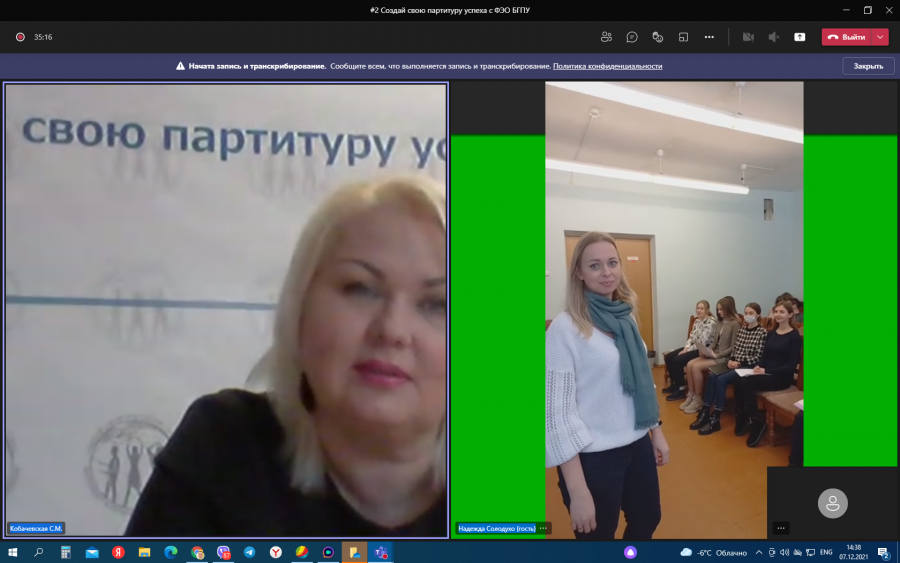Leave the meeting with Выйти button

click(x=847, y=37)
